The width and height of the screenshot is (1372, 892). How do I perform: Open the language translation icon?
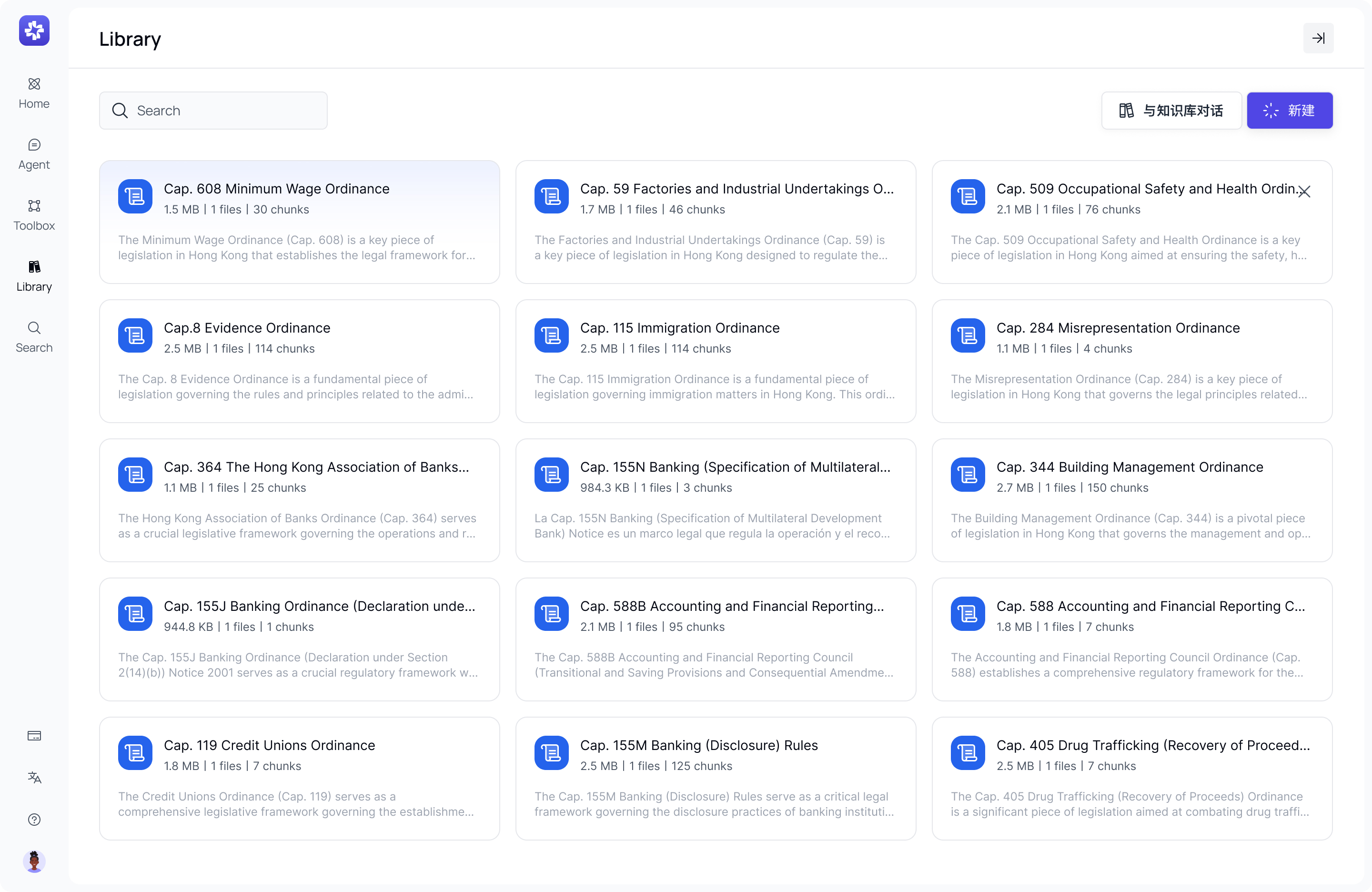(34, 777)
